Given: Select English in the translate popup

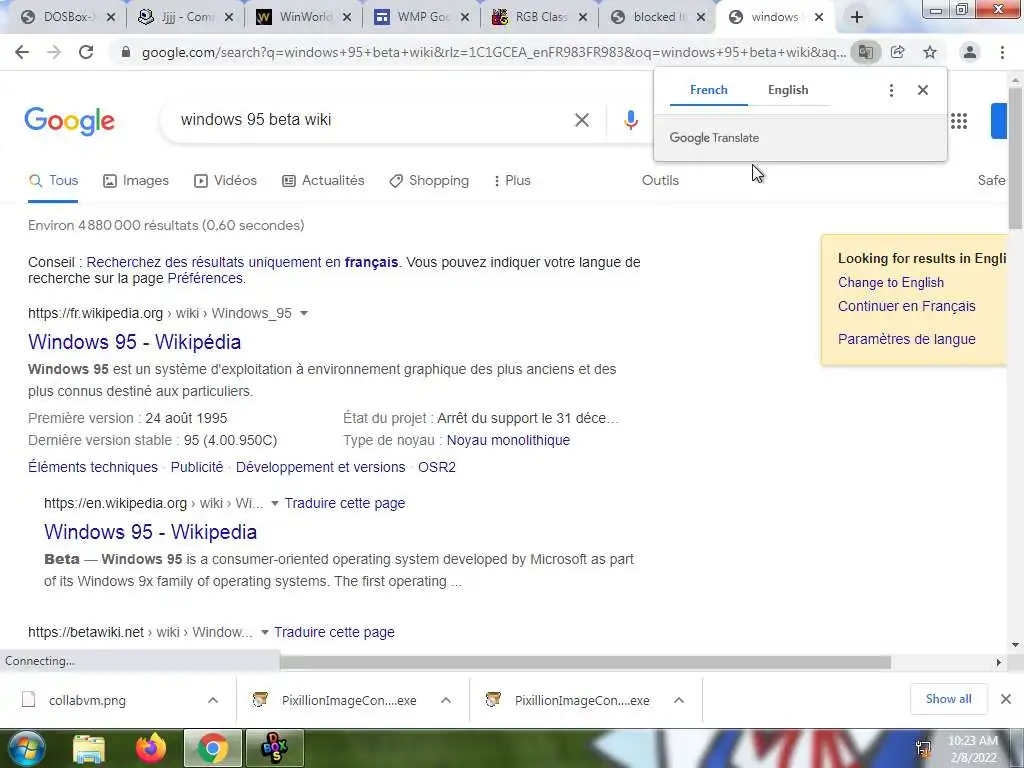Looking at the screenshot, I should [788, 90].
